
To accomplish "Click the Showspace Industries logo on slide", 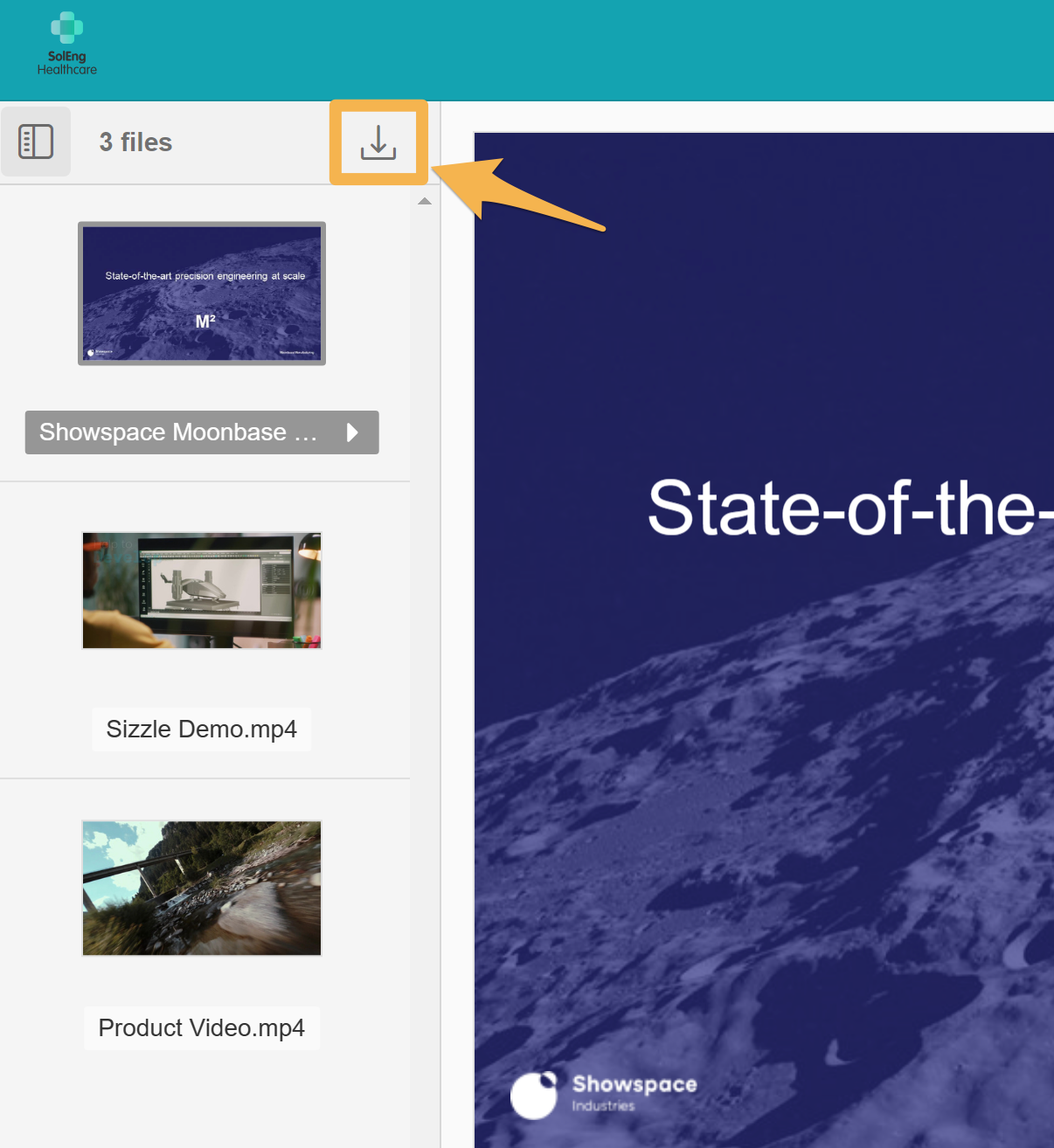I will pos(634,1092).
